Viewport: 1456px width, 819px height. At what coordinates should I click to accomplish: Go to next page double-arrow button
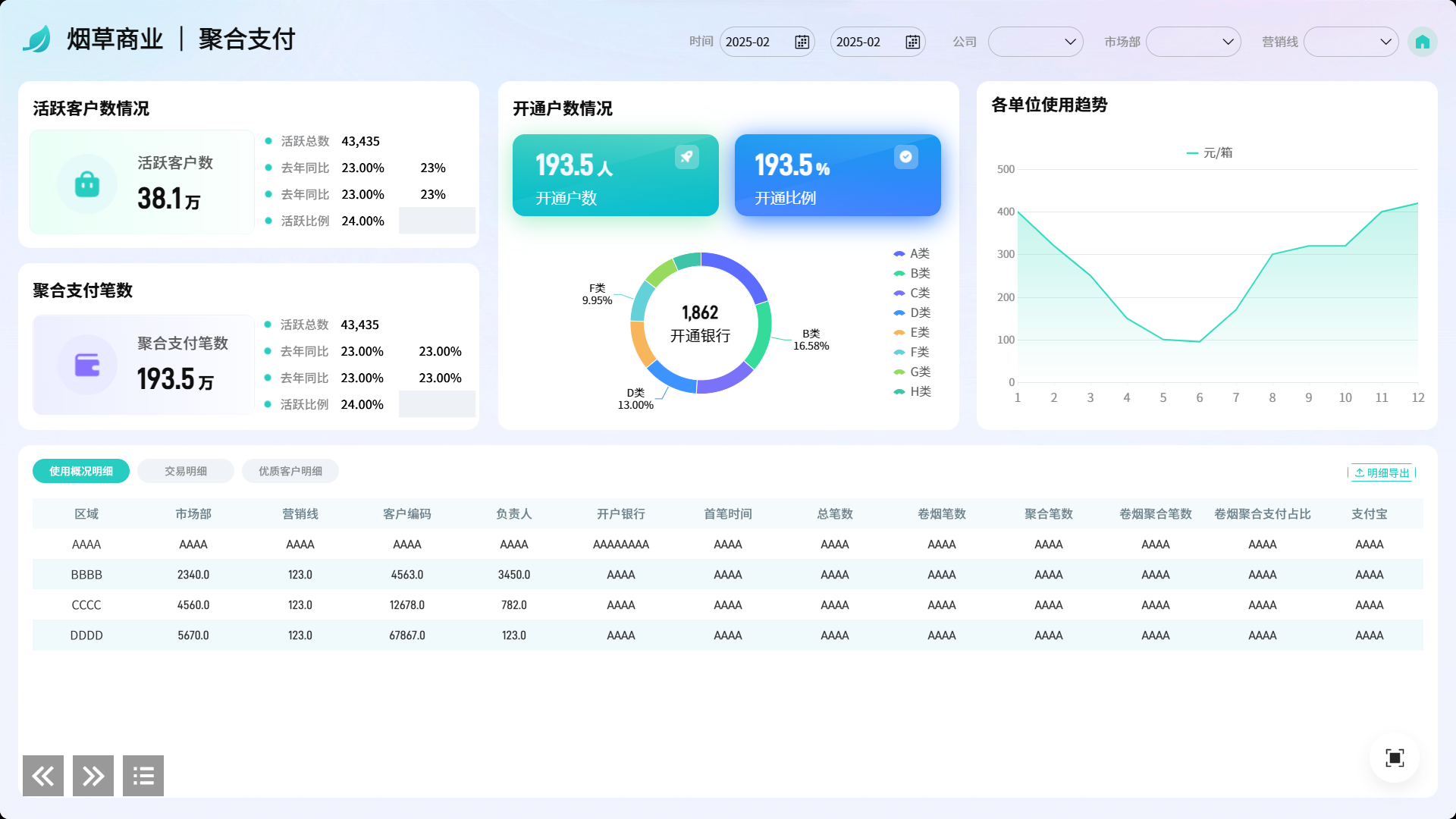tap(93, 775)
